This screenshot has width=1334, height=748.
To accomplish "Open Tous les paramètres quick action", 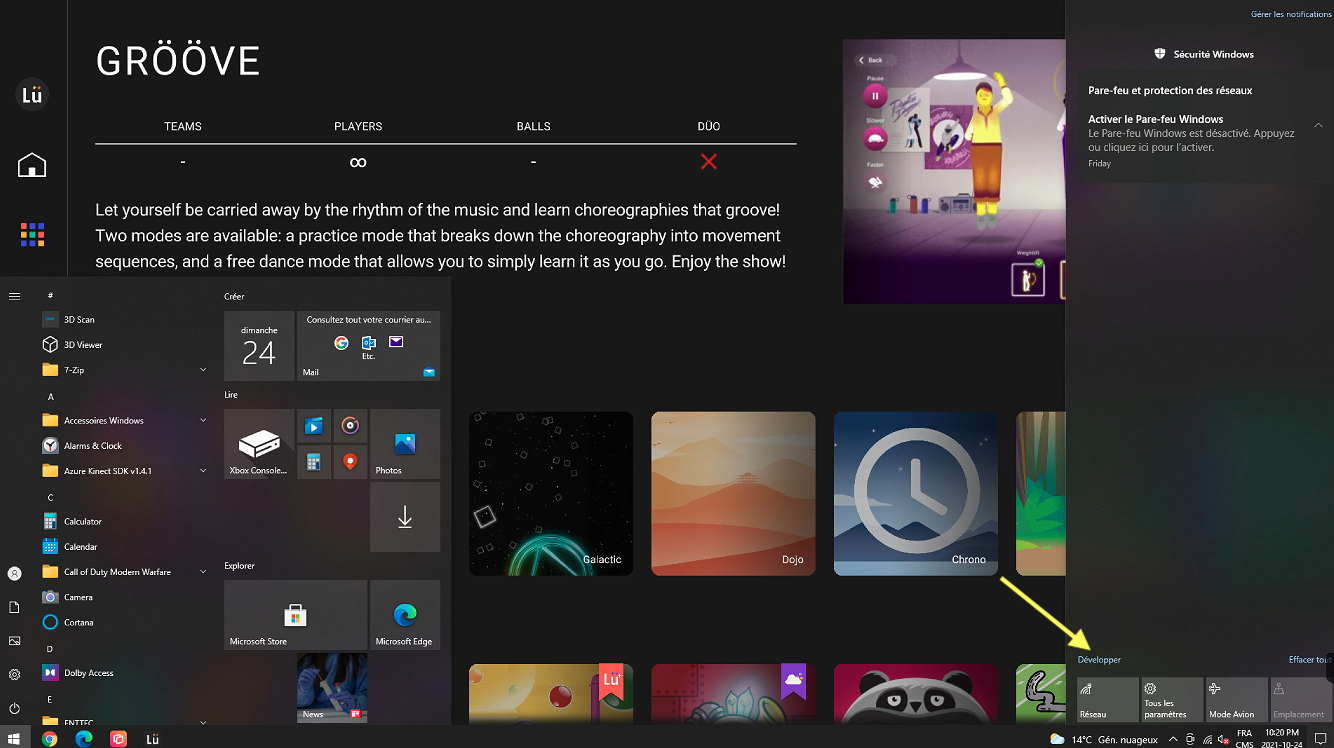I will (1172, 699).
